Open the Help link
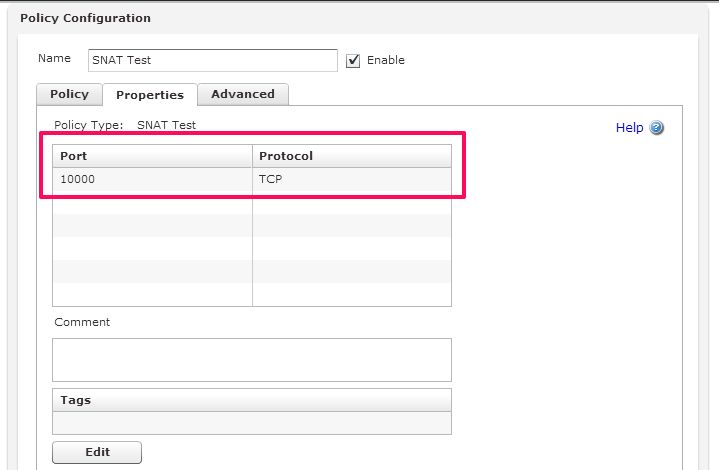 pyautogui.click(x=629, y=127)
